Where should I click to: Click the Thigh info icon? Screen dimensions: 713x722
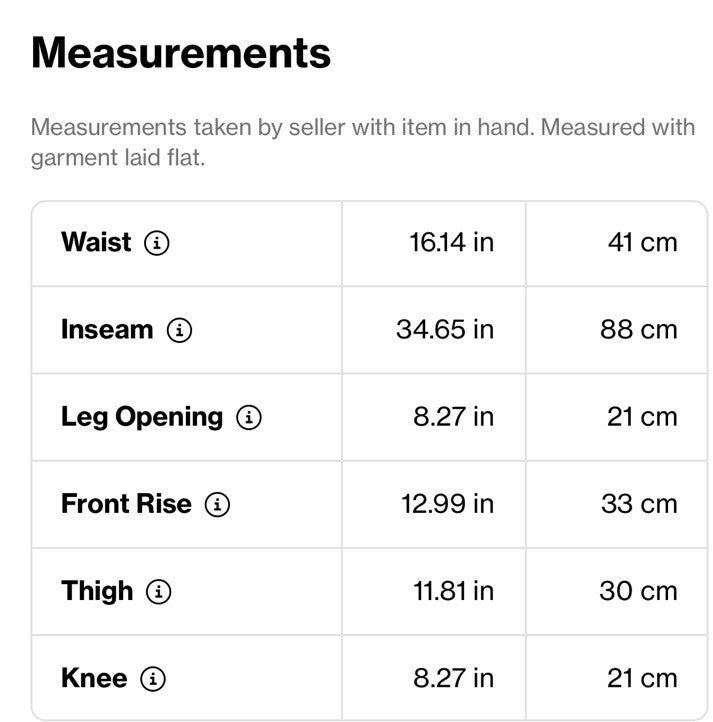click(158, 591)
